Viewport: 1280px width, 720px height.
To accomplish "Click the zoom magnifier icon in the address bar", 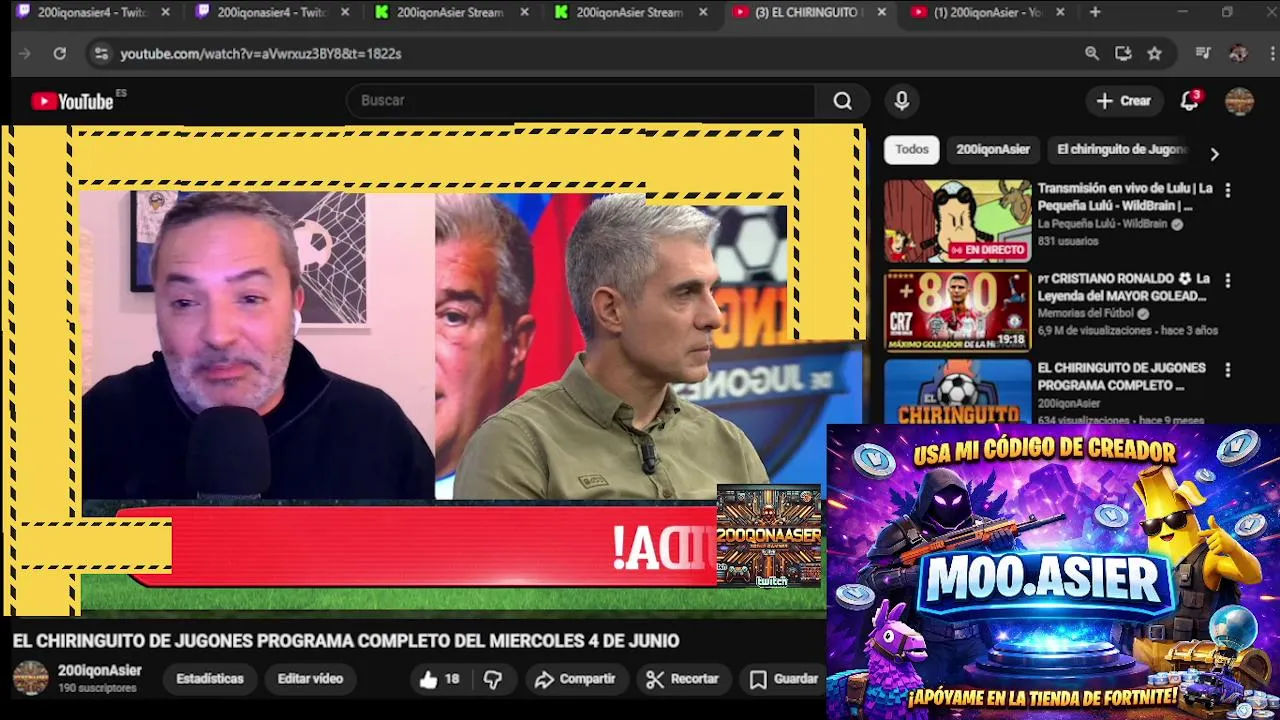I will (x=1092, y=54).
